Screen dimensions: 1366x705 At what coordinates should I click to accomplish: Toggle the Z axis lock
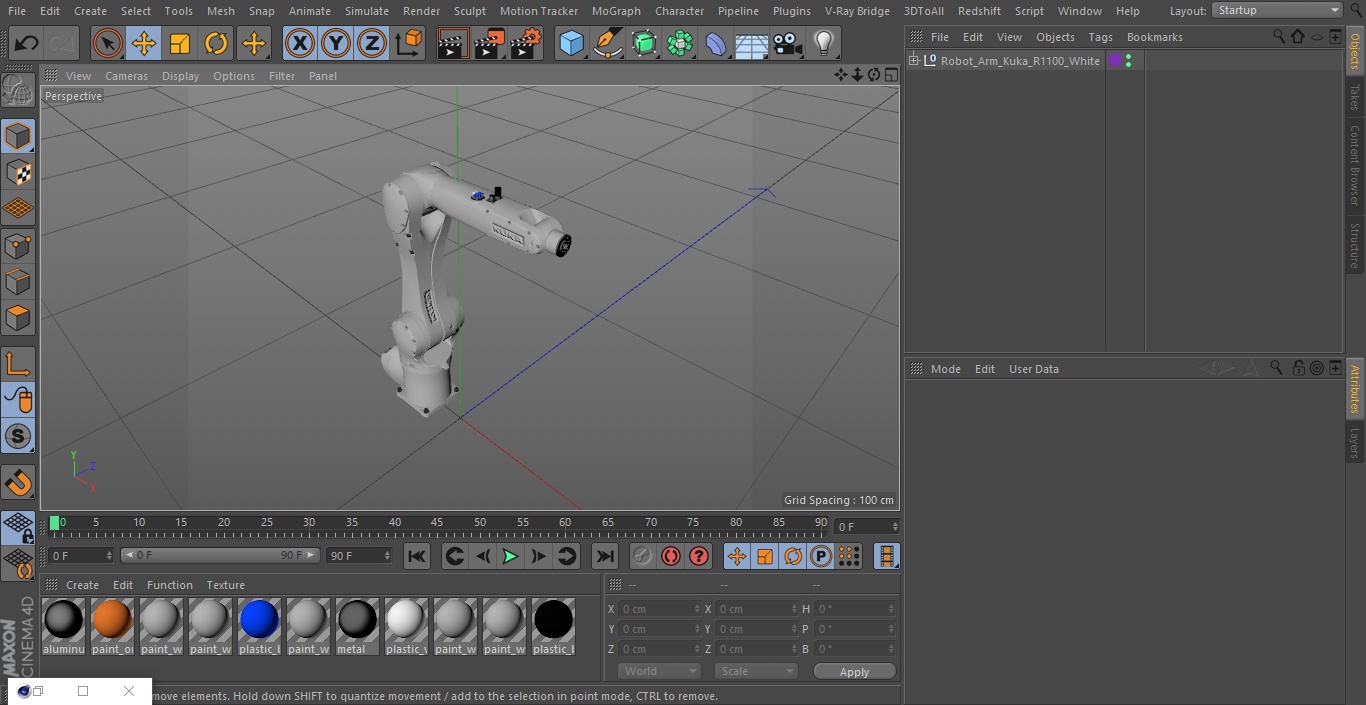click(x=372, y=43)
